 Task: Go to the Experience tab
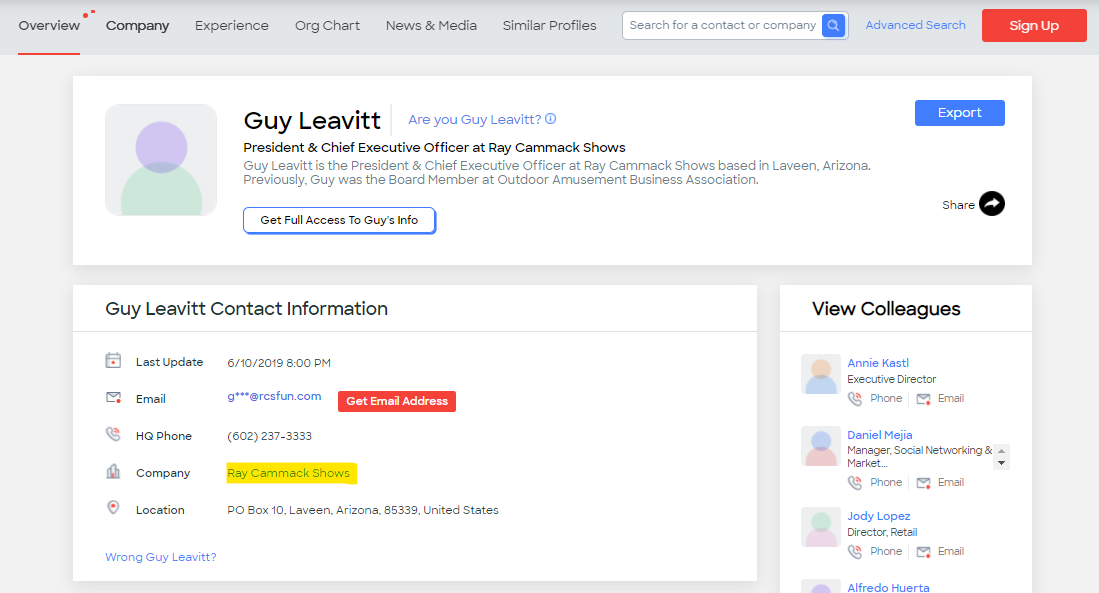pos(232,26)
